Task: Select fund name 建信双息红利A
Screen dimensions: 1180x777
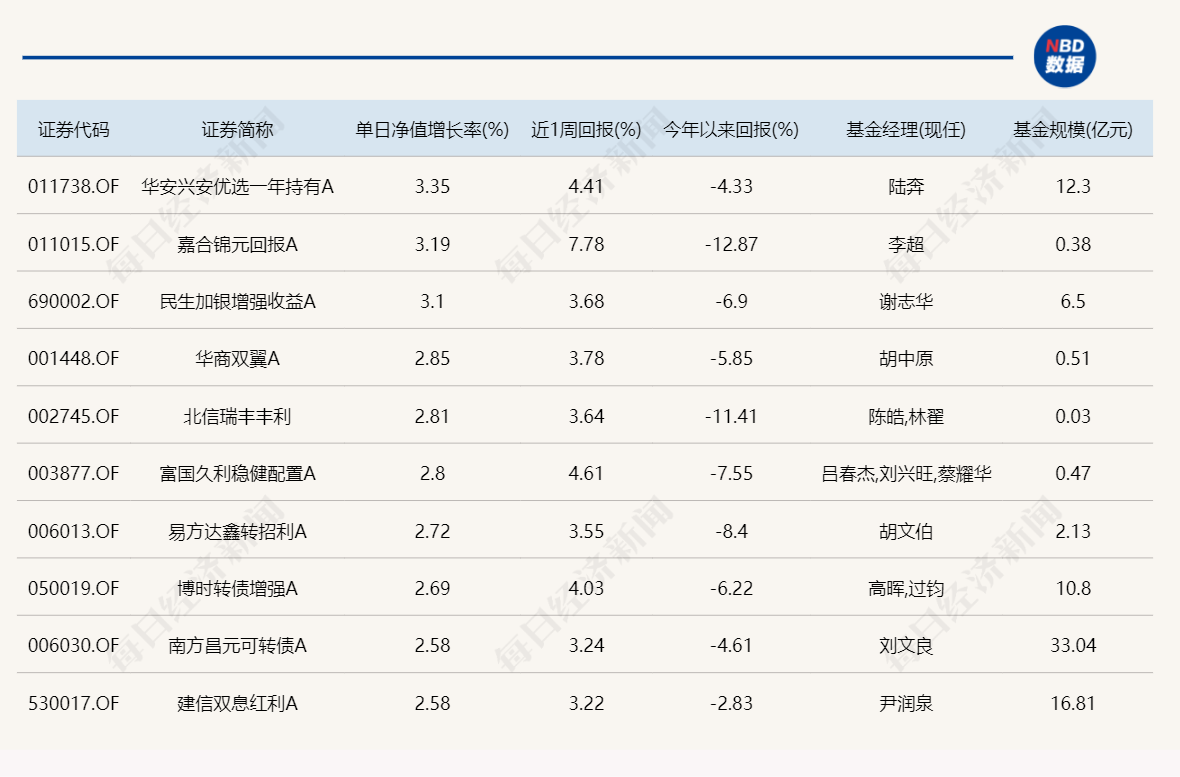Action: [x=237, y=704]
